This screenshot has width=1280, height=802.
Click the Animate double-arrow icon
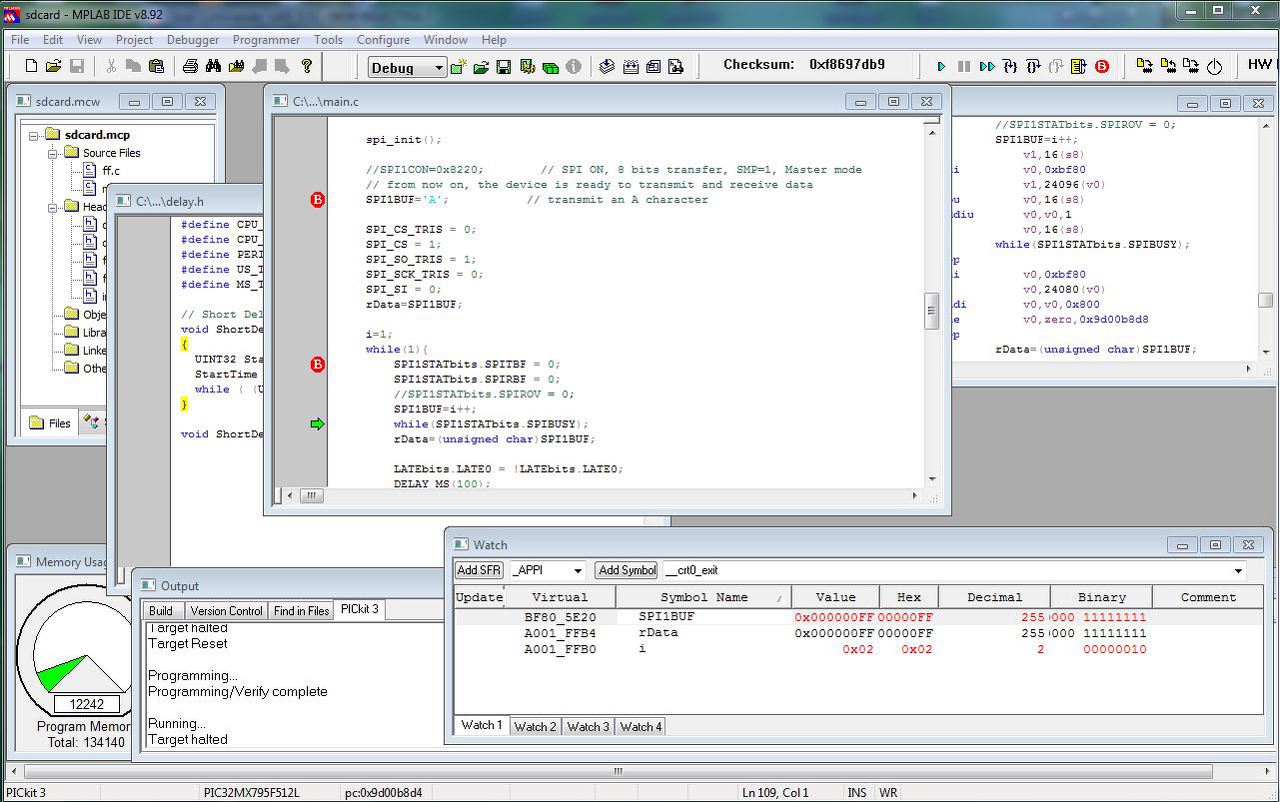pos(987,67)
